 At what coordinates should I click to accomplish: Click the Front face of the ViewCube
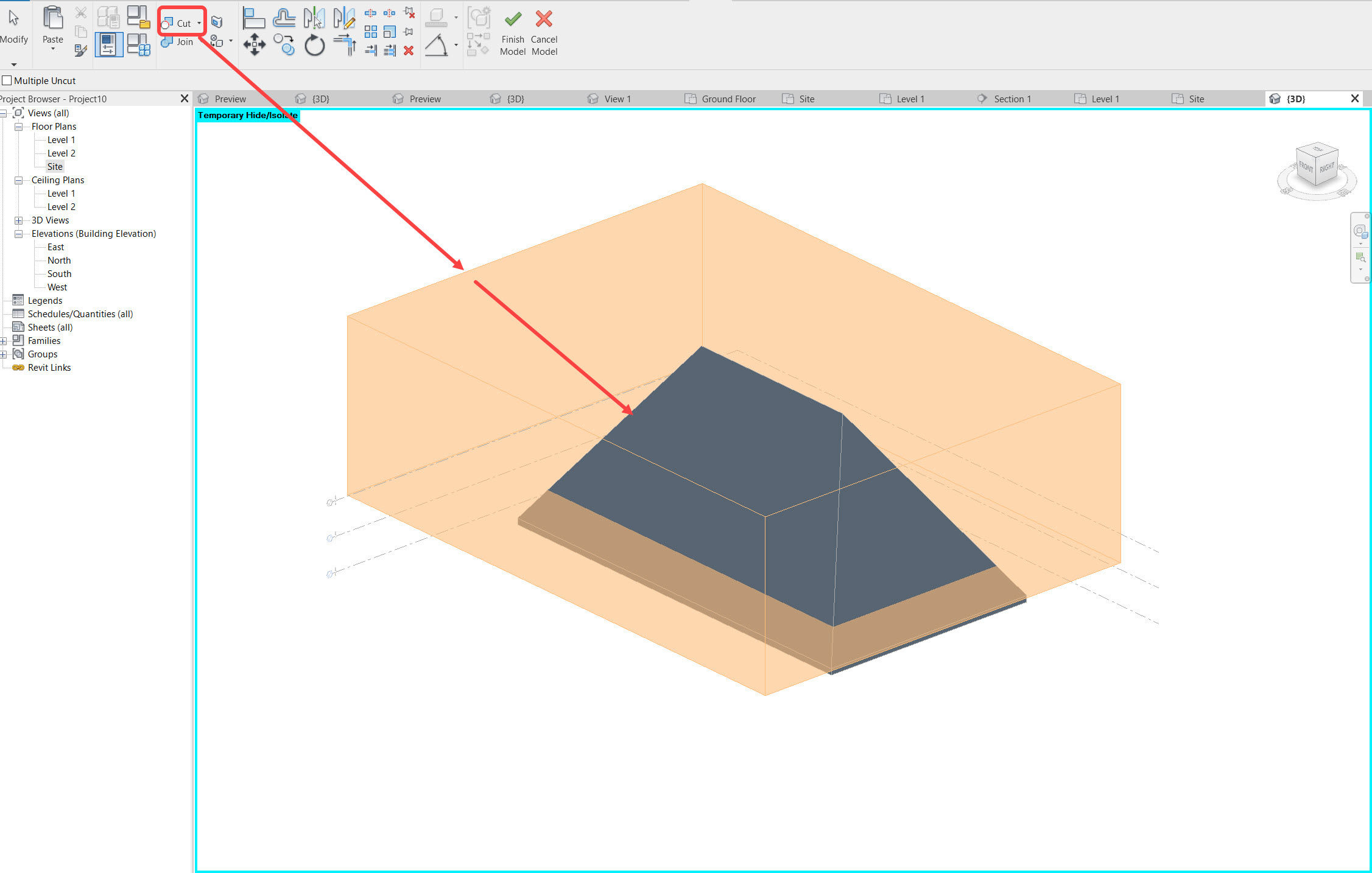point(1305,169)
